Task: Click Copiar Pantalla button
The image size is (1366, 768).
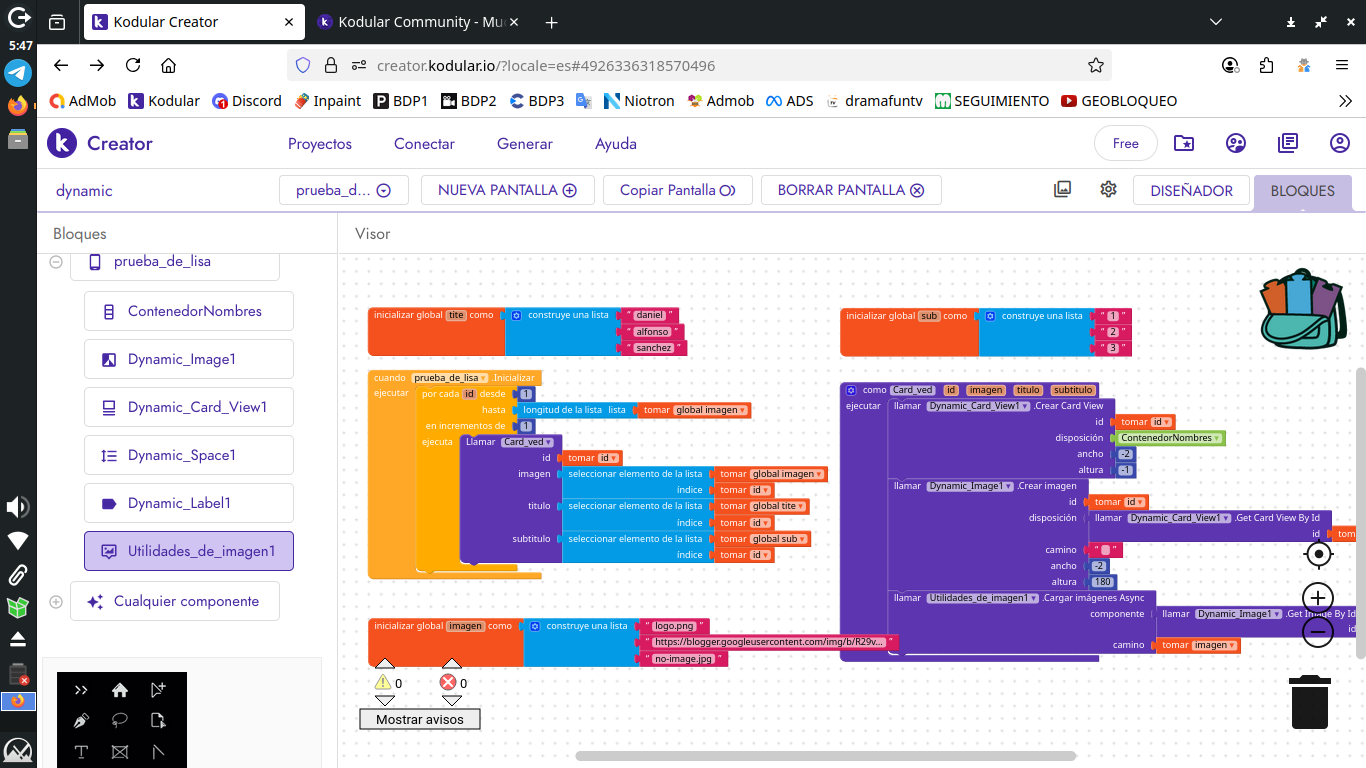Action: (x=678, y=190)
